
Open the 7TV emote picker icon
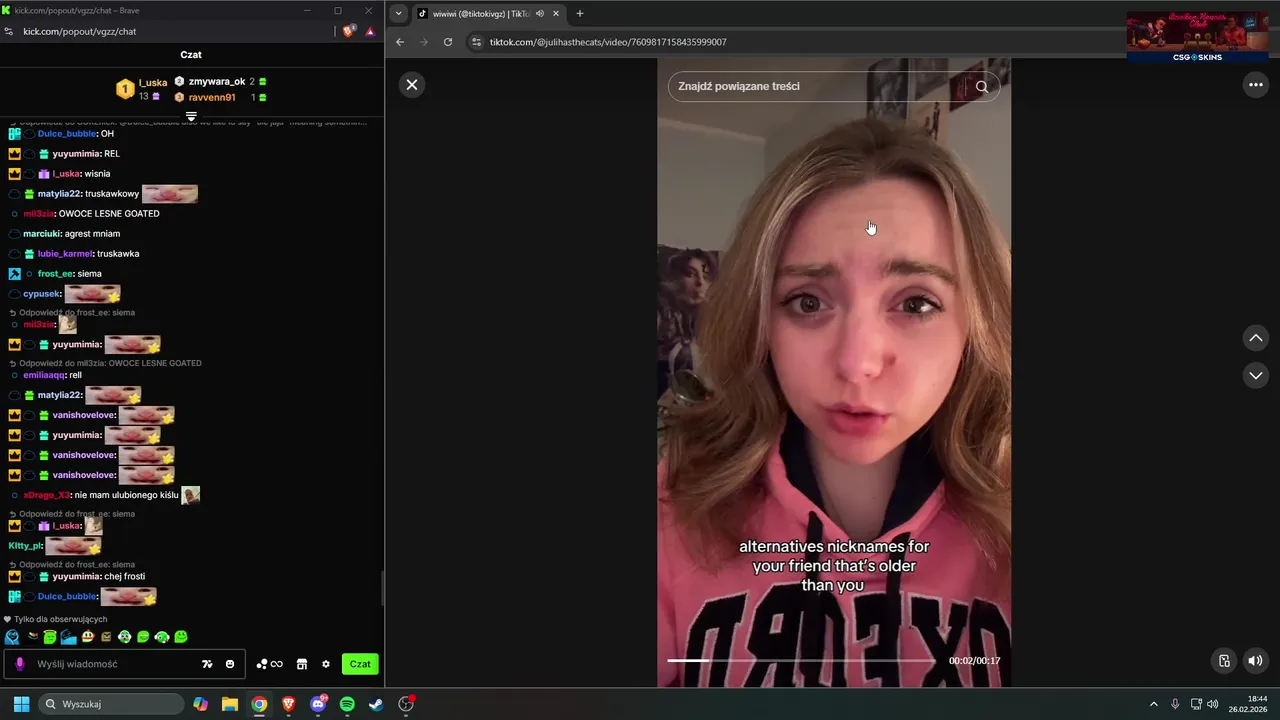[207, 664]
